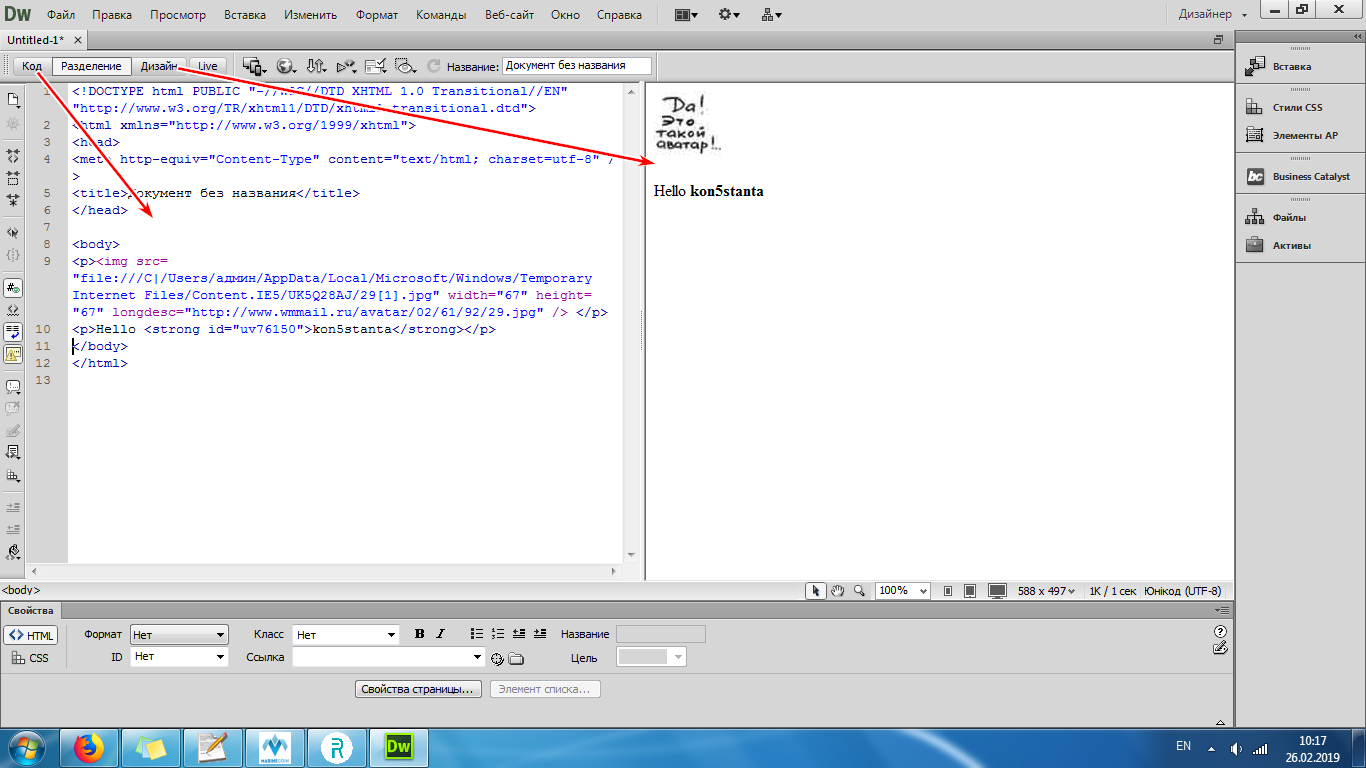Open the Multiscreen preview icon
Viewport: 1366px width, 768px height.
coord(253,66)
